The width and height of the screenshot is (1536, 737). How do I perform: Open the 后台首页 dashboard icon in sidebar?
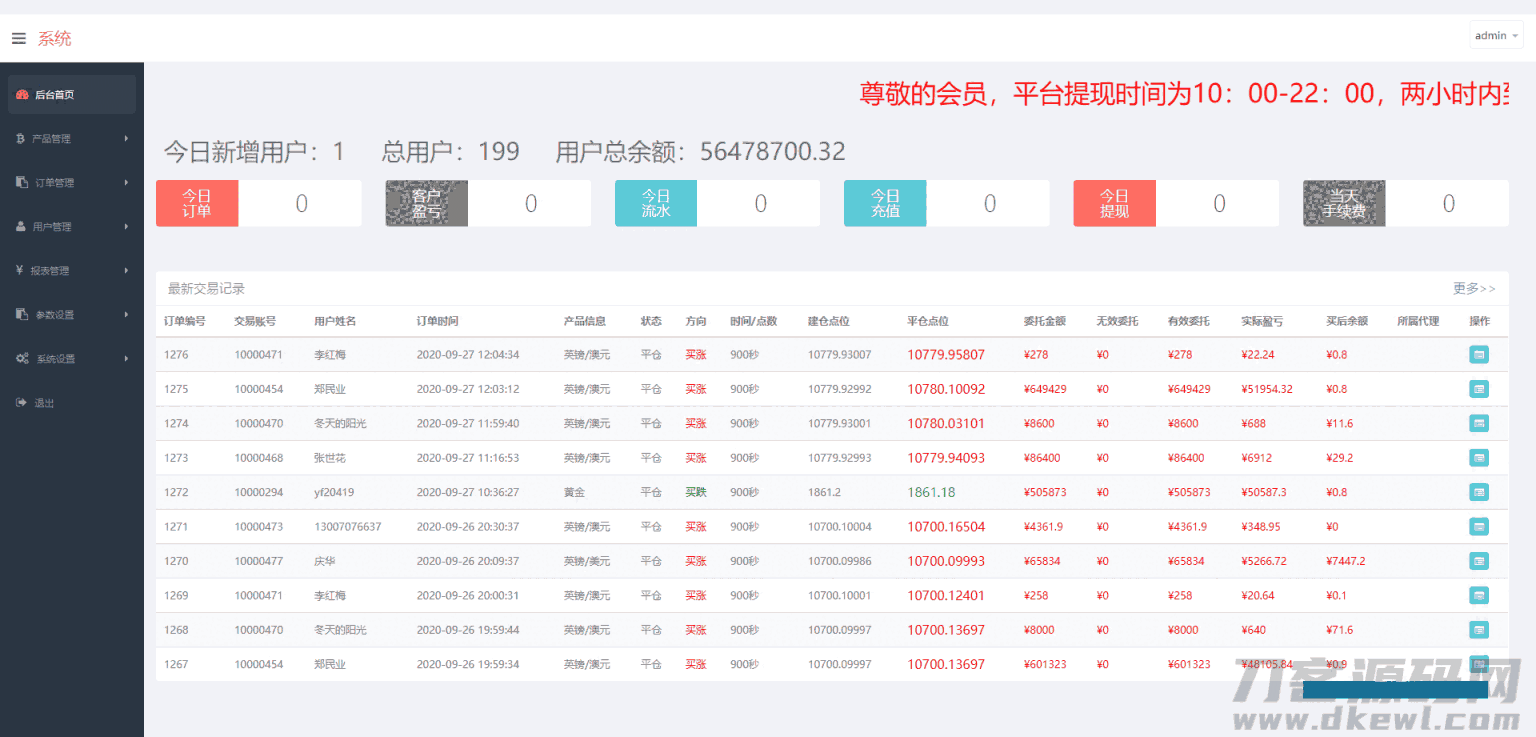click(x=19, y=94)
